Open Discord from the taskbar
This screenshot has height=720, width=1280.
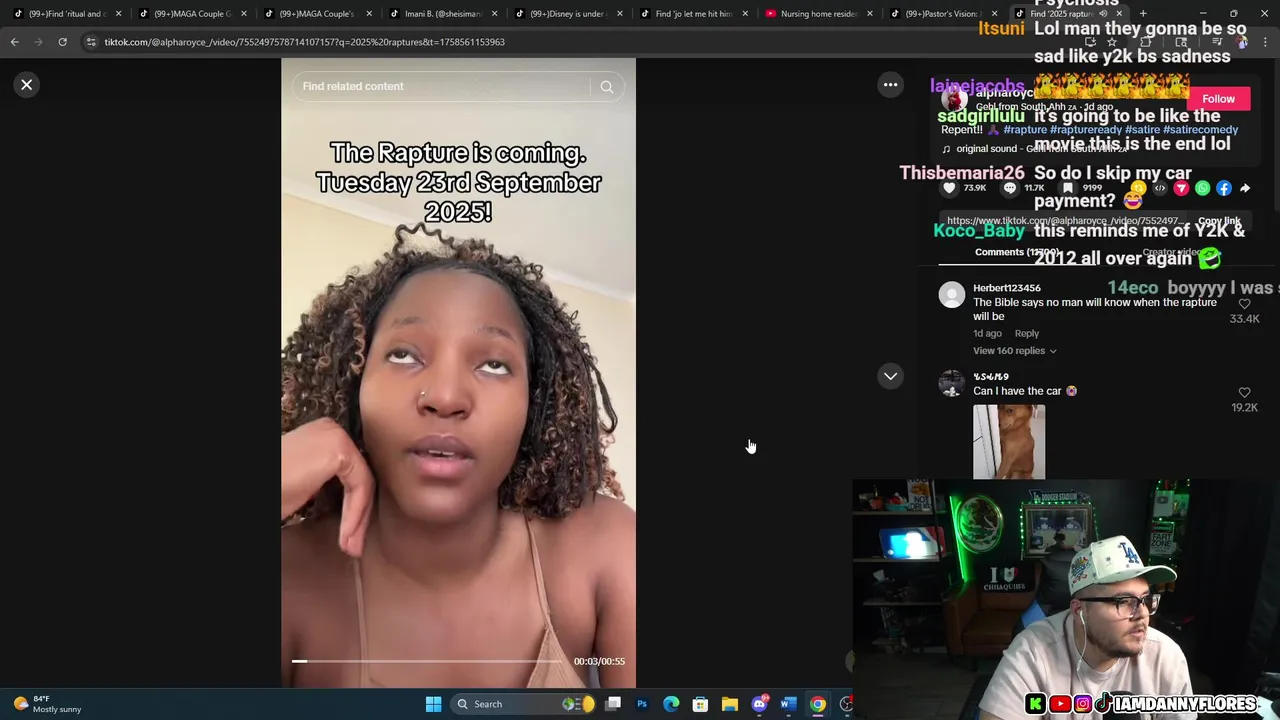(x=759, y=704)
